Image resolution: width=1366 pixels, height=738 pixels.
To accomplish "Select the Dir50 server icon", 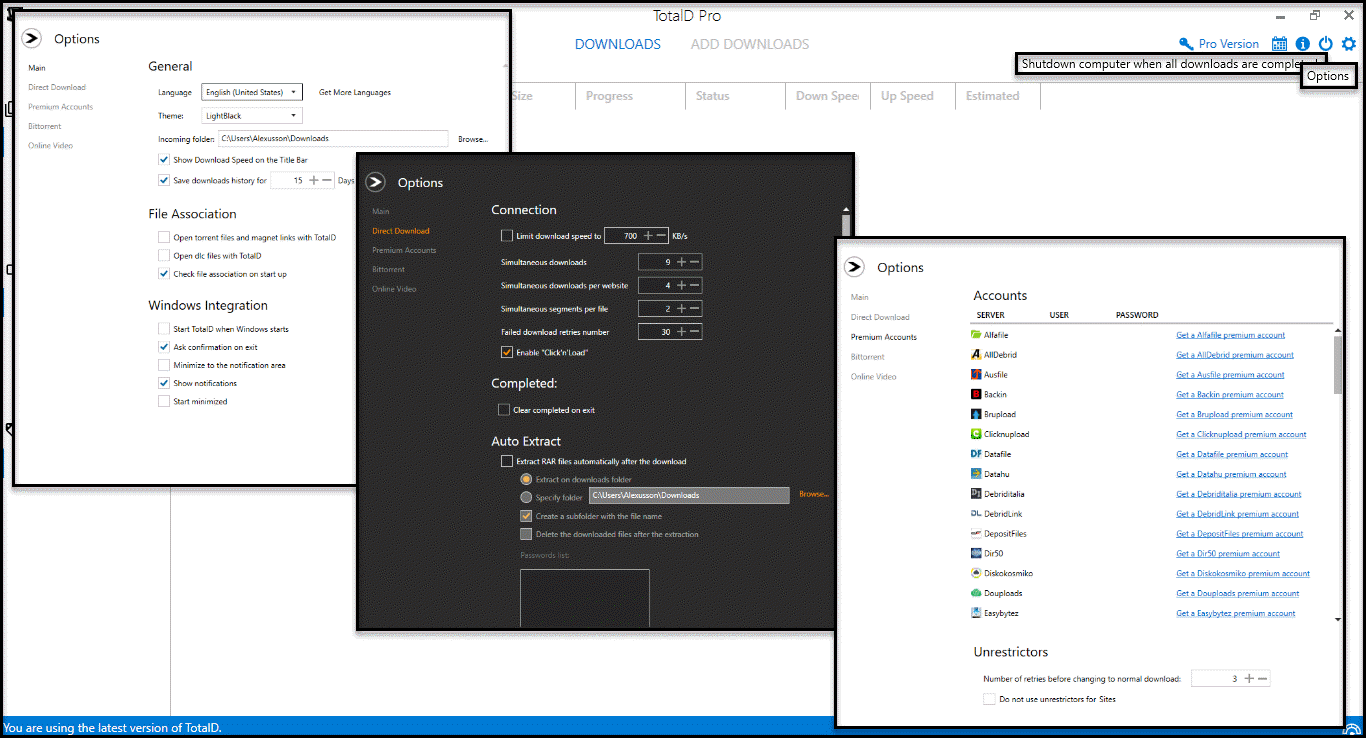I will (976, 553).
